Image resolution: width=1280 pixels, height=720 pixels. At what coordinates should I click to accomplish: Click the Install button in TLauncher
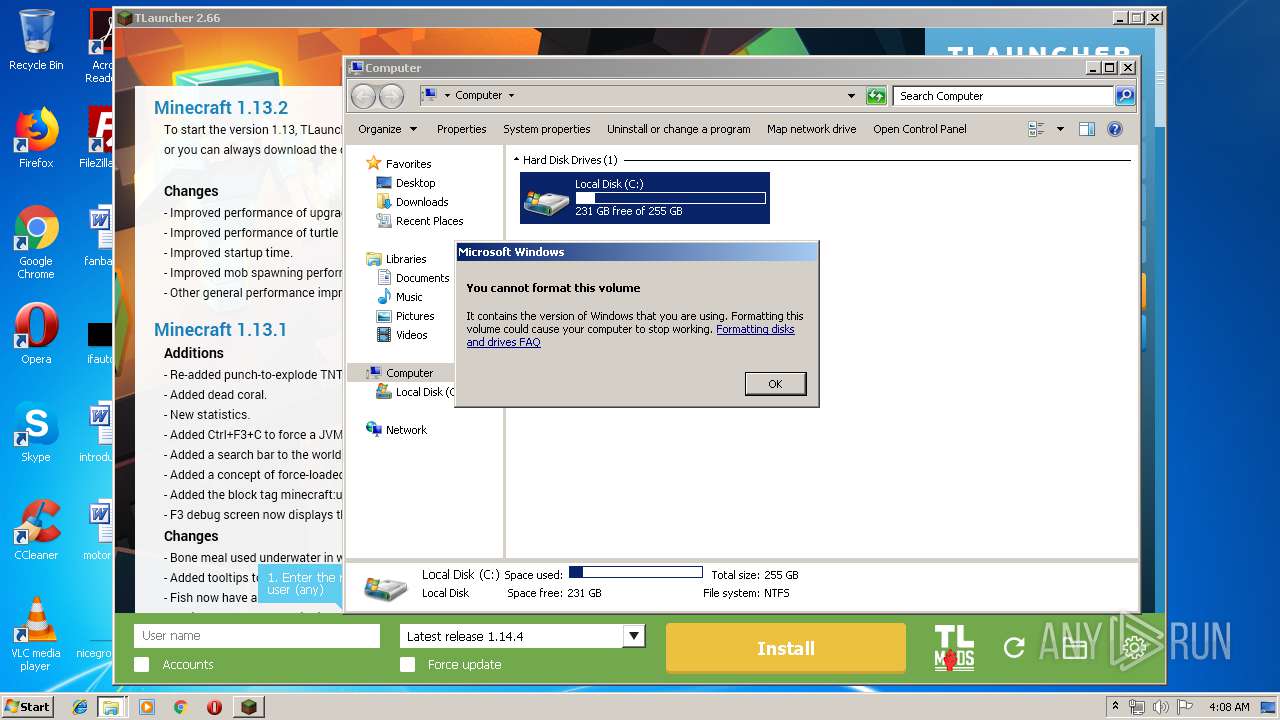(786, 648)
